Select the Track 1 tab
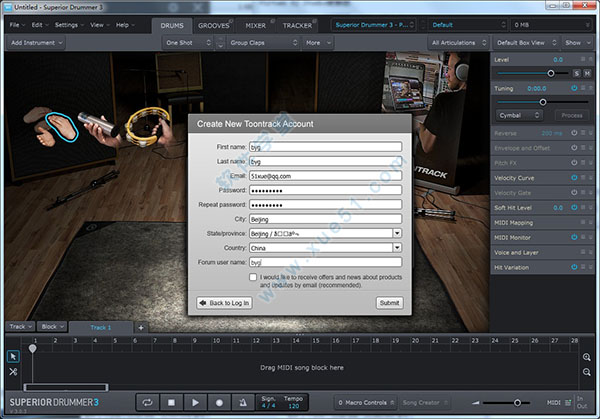600x419 pixels. tap(101, 328)
